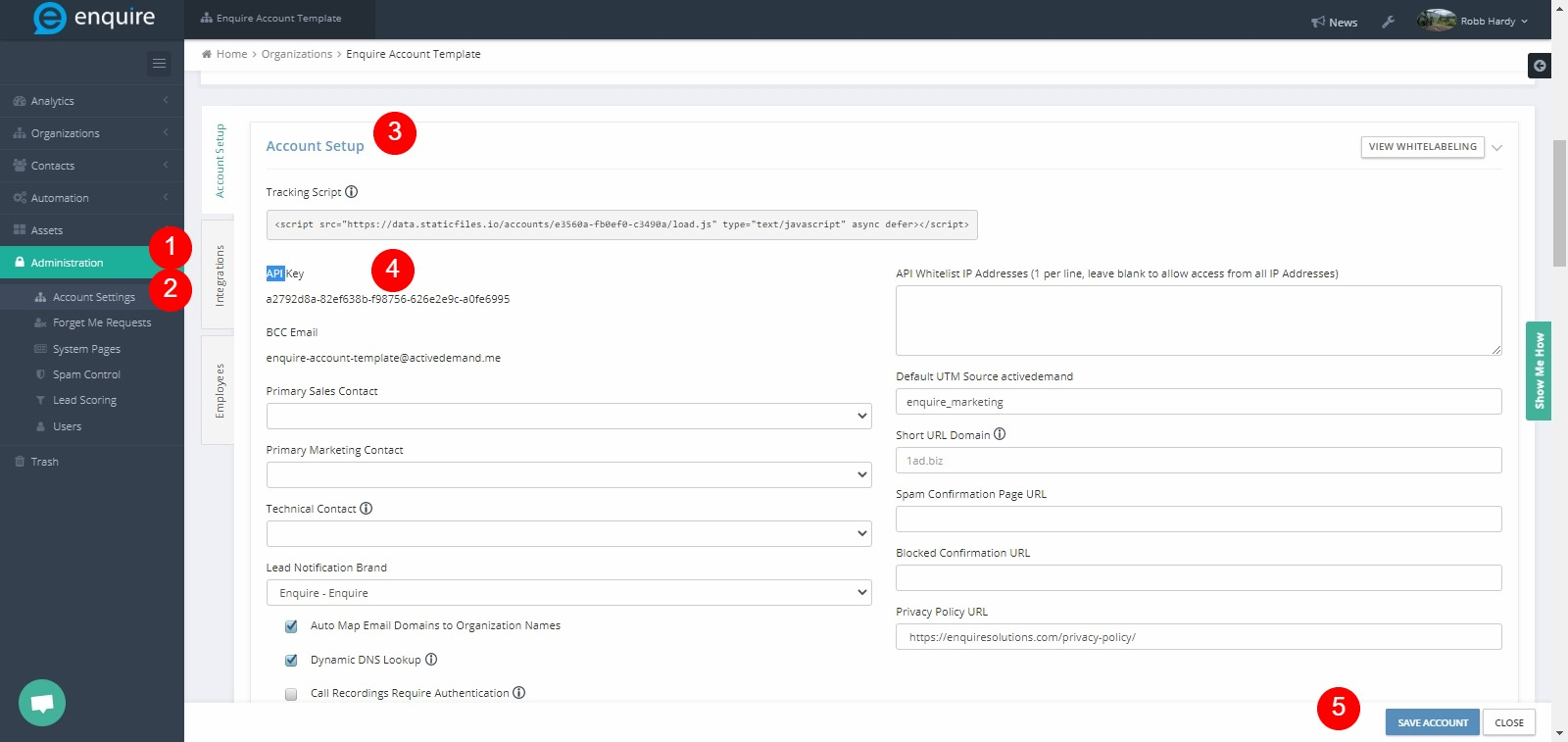
Task: Open the Show Me How side tab
Action: 1539,371
